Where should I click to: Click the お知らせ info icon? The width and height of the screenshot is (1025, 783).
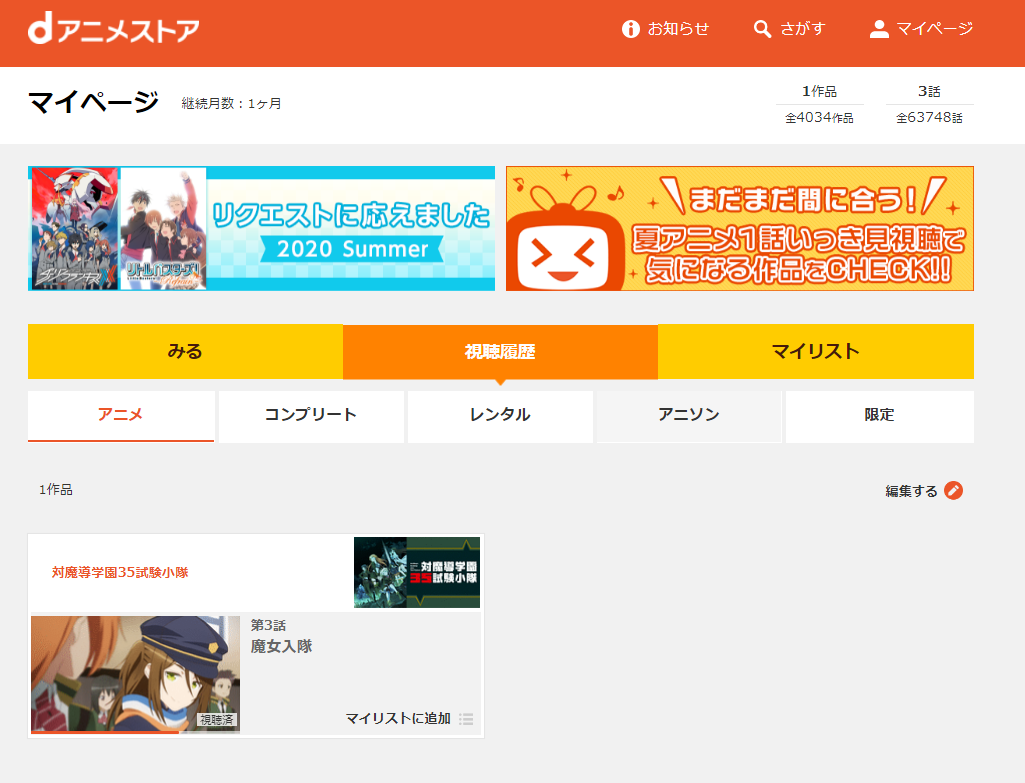(631, 29)
